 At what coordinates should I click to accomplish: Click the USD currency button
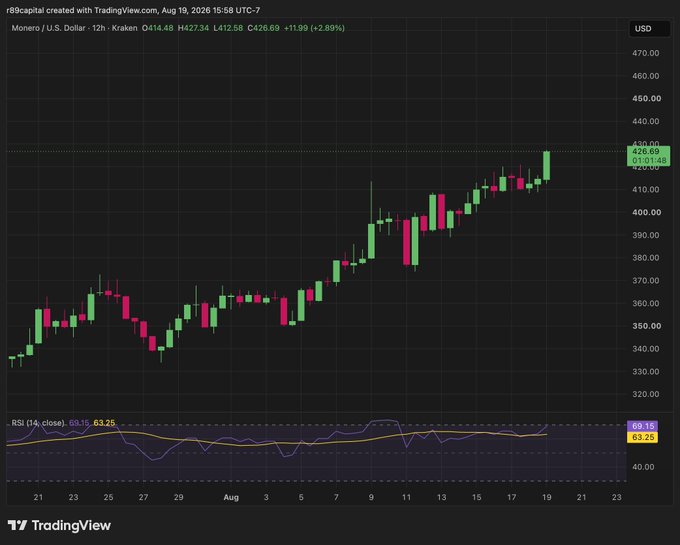point(649,29)
